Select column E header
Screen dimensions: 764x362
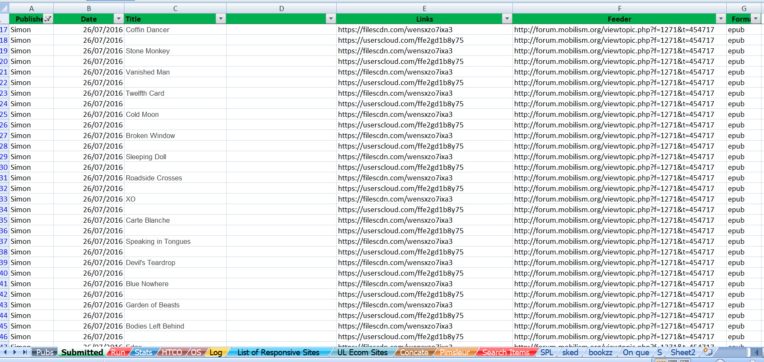424,8
